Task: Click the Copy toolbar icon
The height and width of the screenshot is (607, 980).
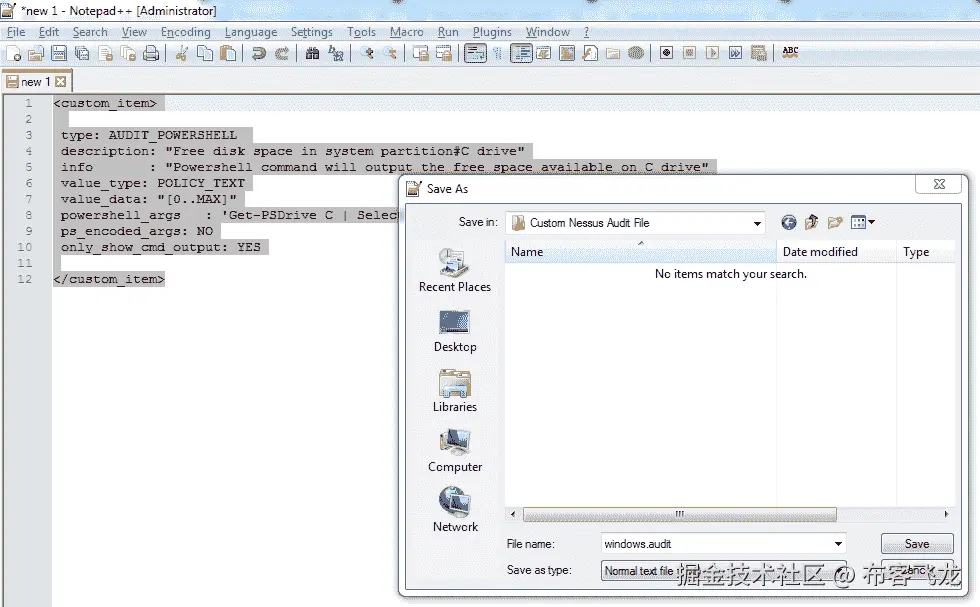Action: point(204,54)
